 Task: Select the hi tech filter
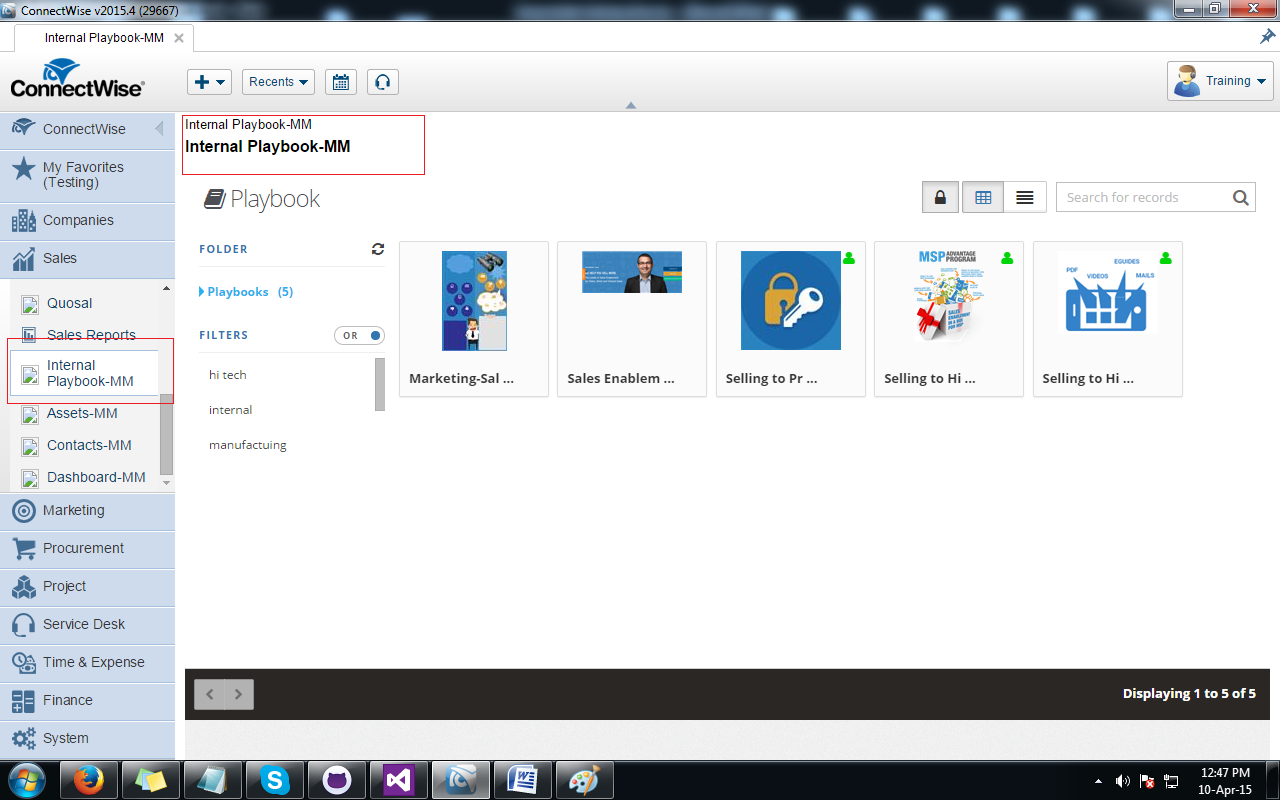pyautogui.click(x=228, y=375)
